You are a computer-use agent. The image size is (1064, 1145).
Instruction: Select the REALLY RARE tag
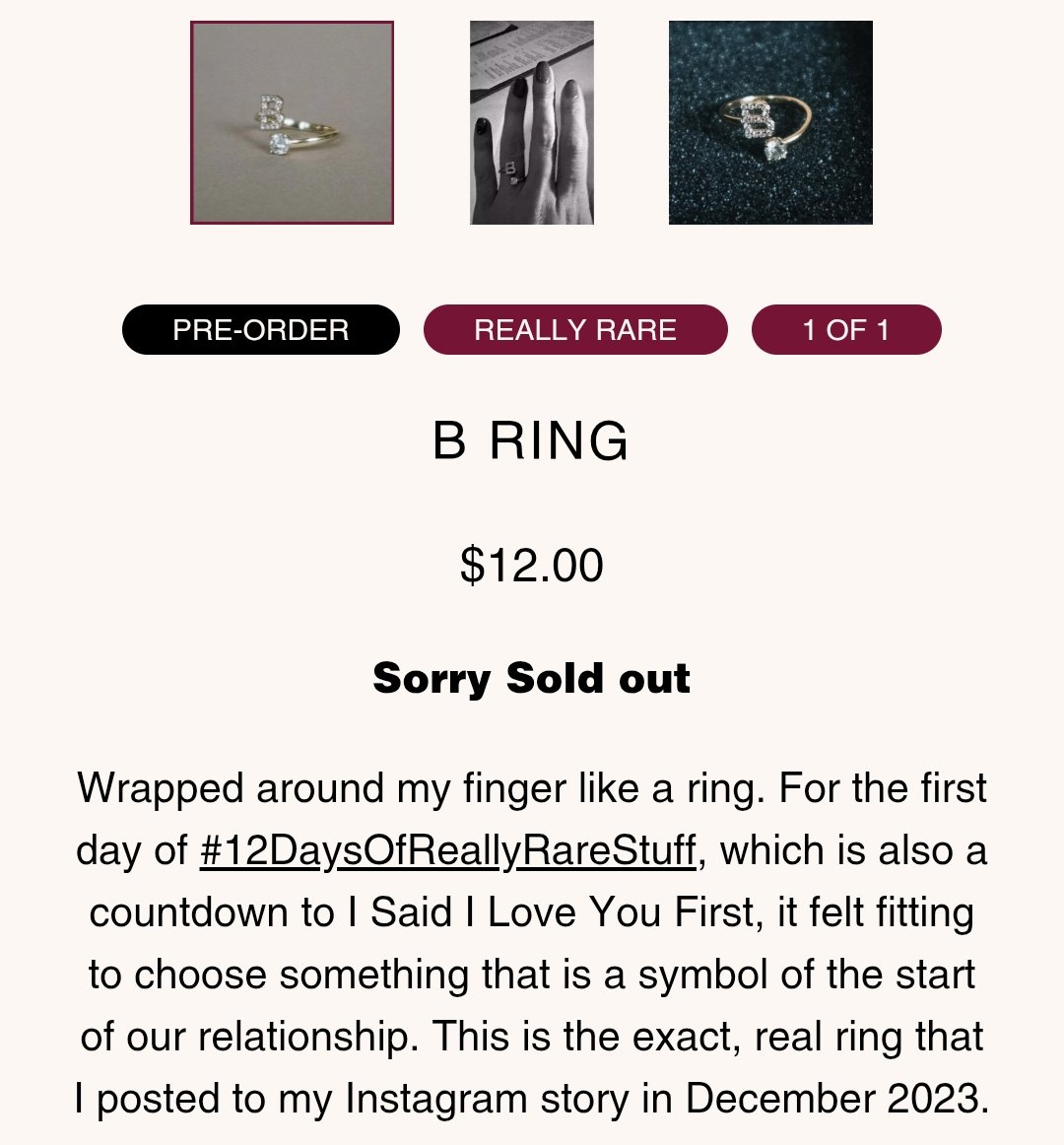[575, 330]
